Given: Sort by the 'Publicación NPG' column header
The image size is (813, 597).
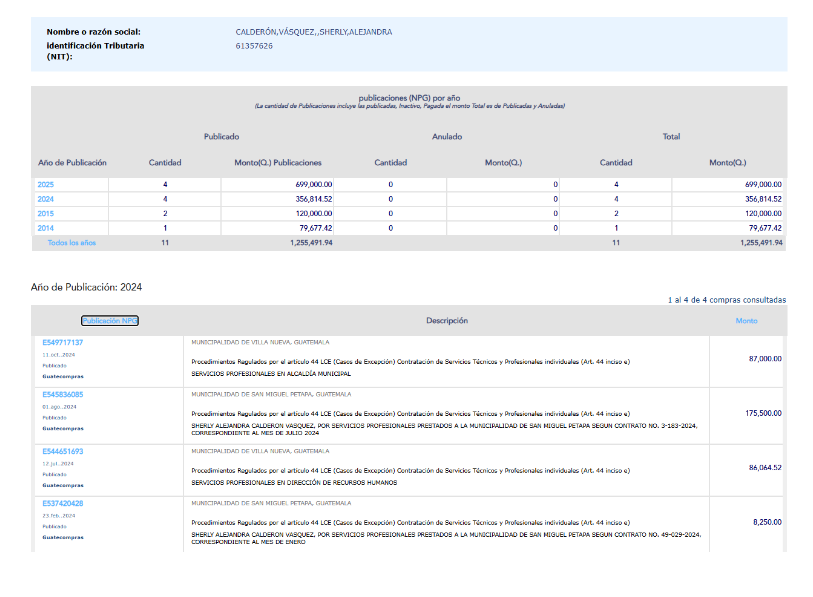Looking at the screenshot, I should 109,321.
